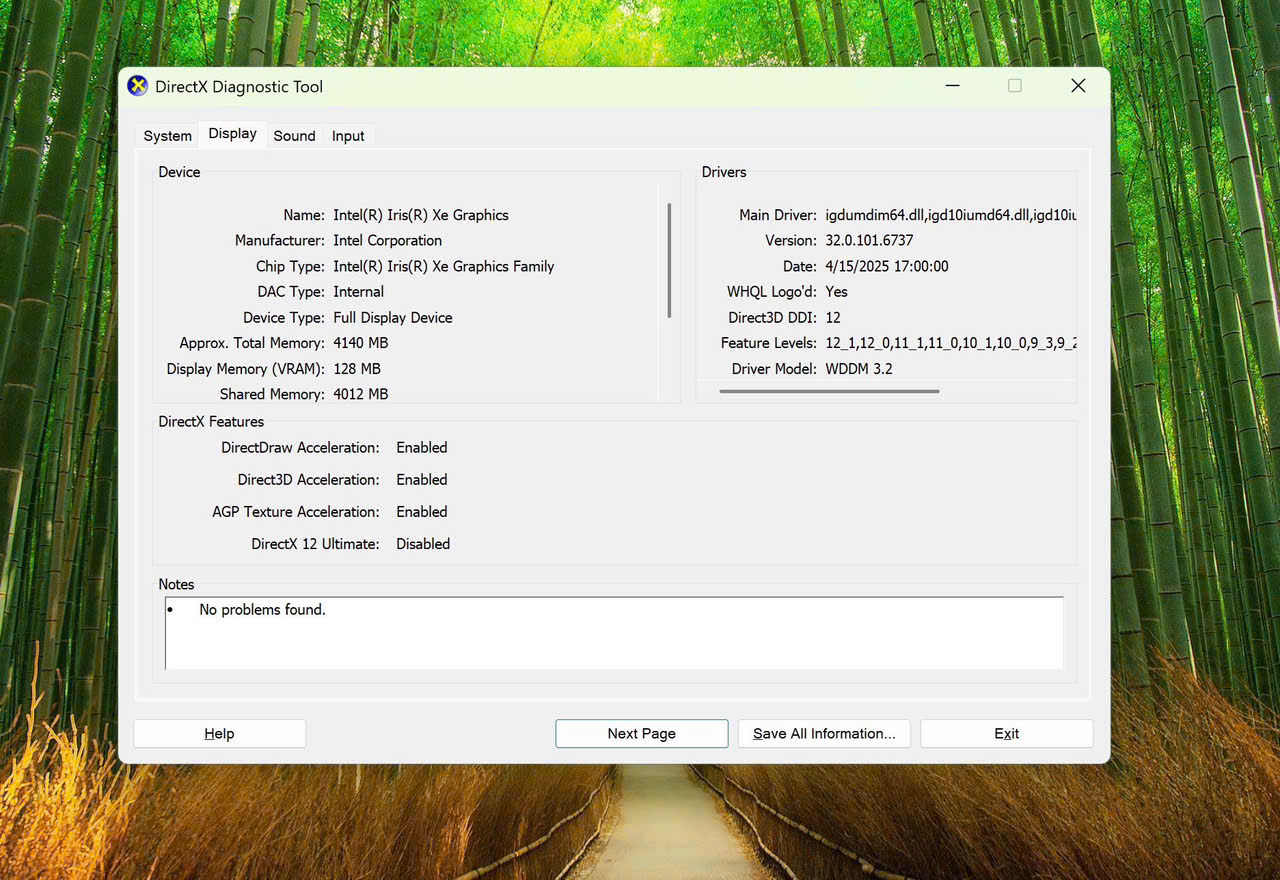Minimize the DirectX Diagnostic Tool window
This screenshot has height=880, width=1280.
point(952,86)
